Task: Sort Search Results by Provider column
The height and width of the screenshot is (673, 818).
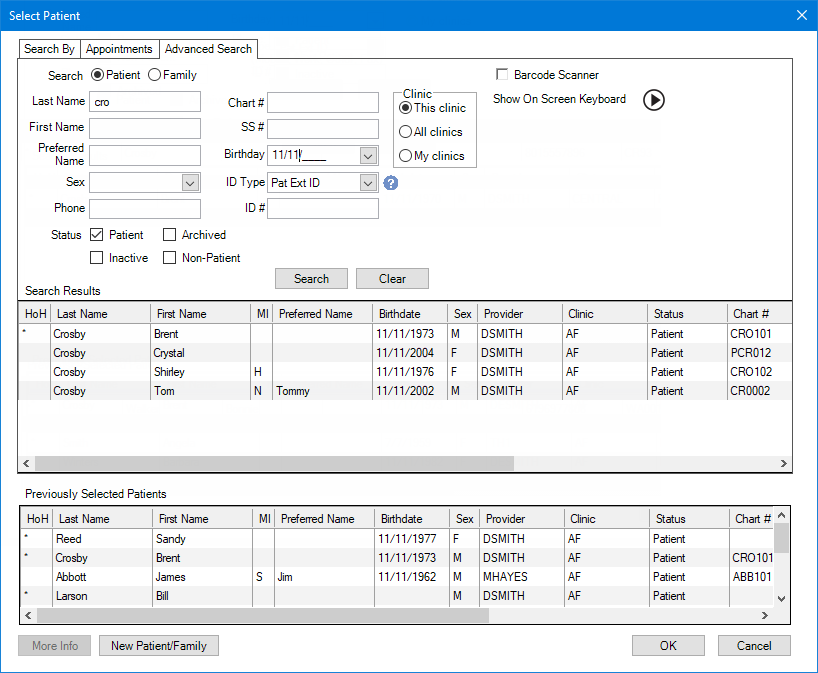Action: coord(520,314)
